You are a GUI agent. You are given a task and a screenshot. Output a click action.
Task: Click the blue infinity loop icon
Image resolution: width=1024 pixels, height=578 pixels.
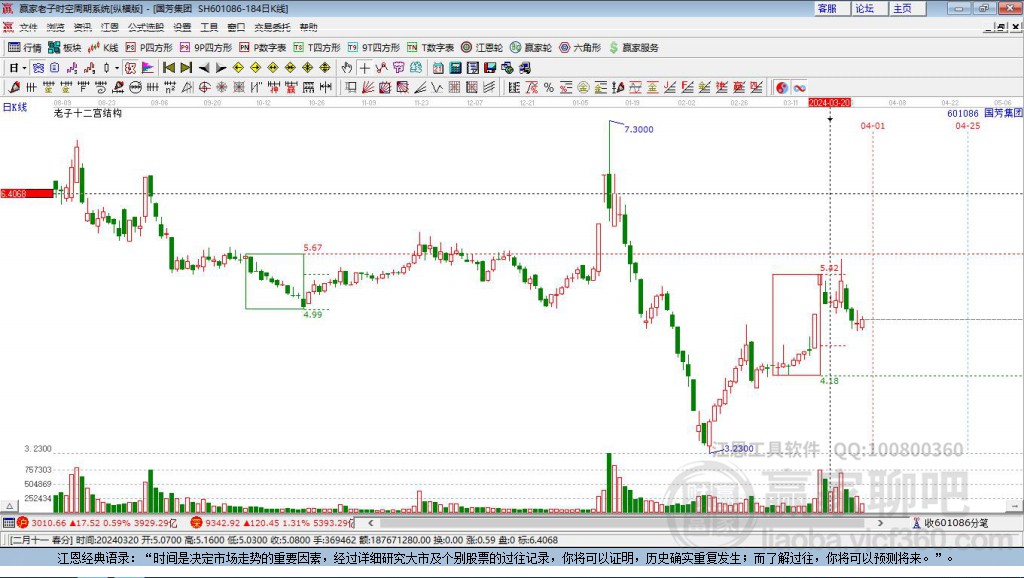[799, 88]
